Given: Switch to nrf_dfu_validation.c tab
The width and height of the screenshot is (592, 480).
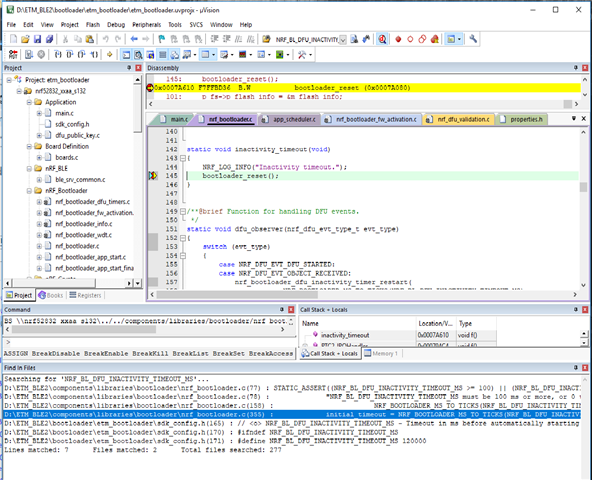Looking at the screenshot, I should [x=459, y=119].
